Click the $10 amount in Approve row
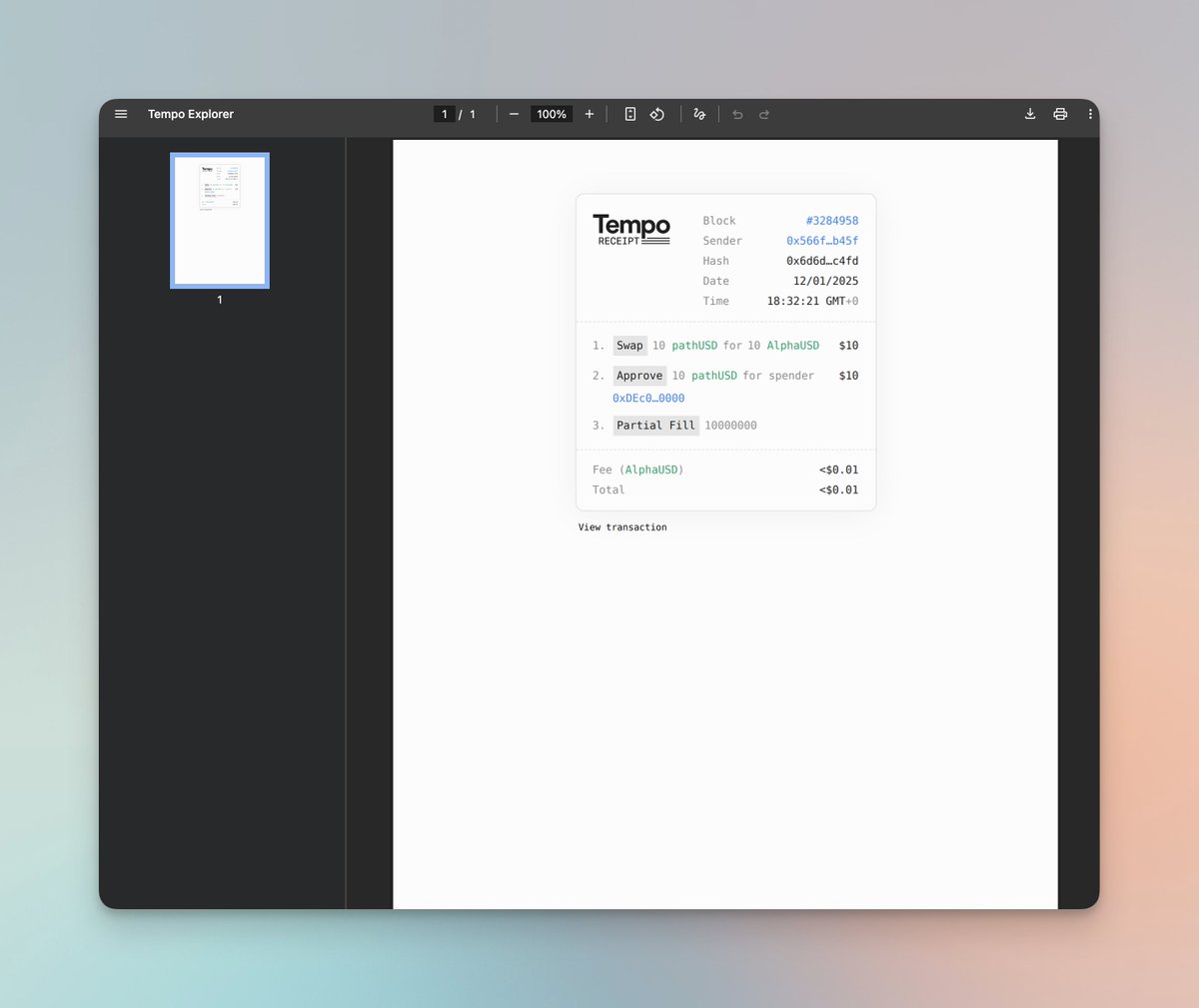1199x1008 pixels. (x=849, y=376)
